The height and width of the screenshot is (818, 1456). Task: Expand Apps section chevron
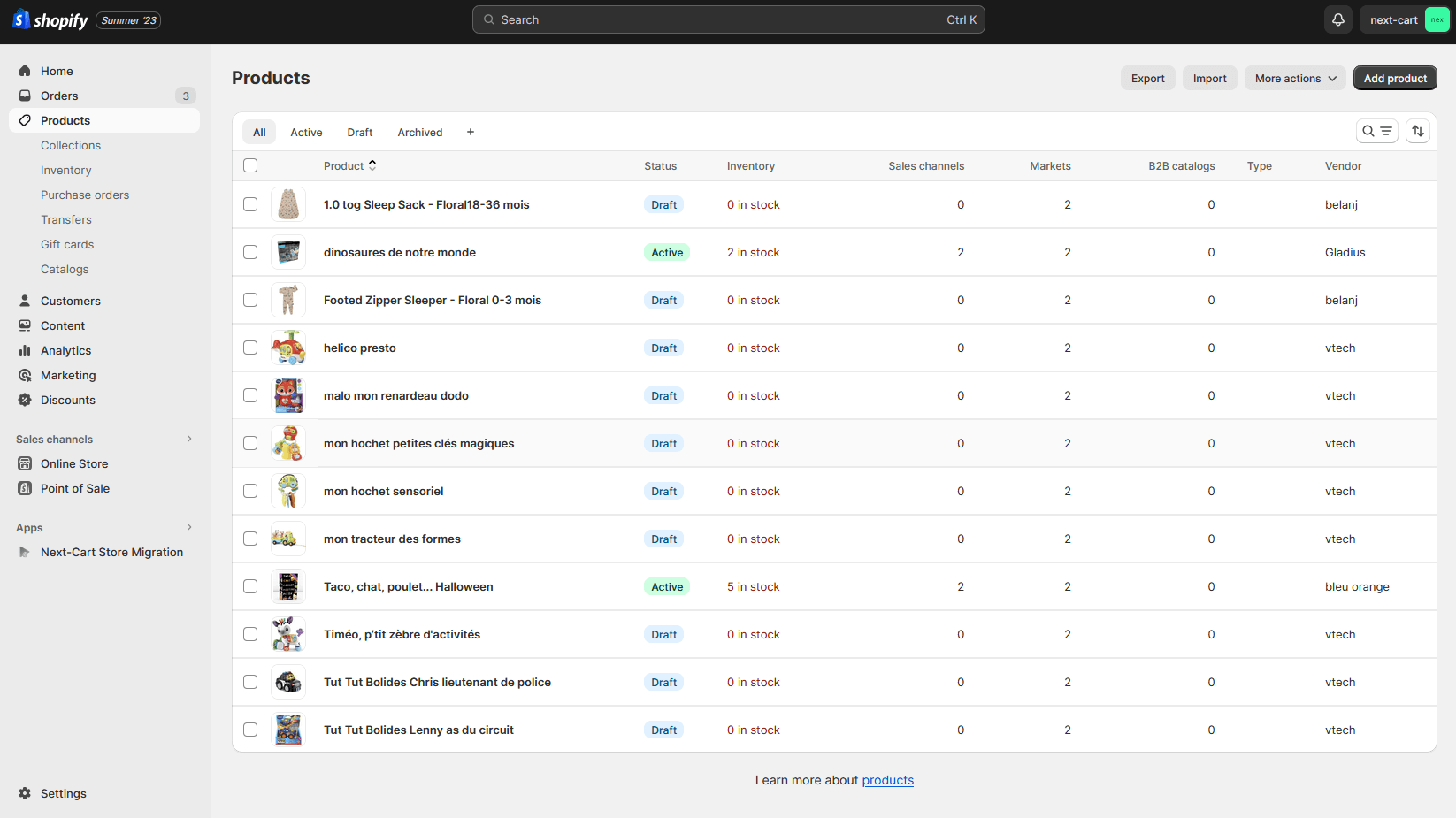(x=189, y=527)
